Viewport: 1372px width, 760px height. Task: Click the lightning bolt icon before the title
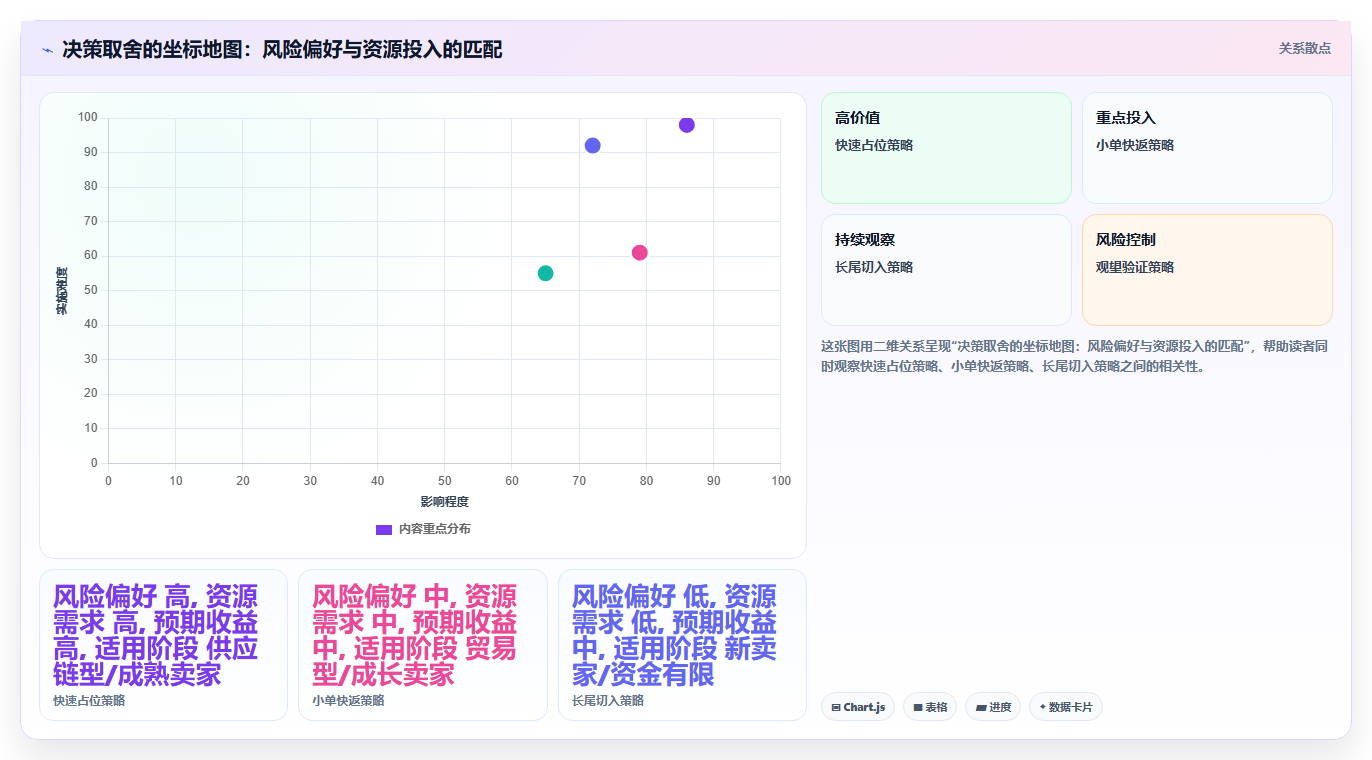tap(48, 50)
